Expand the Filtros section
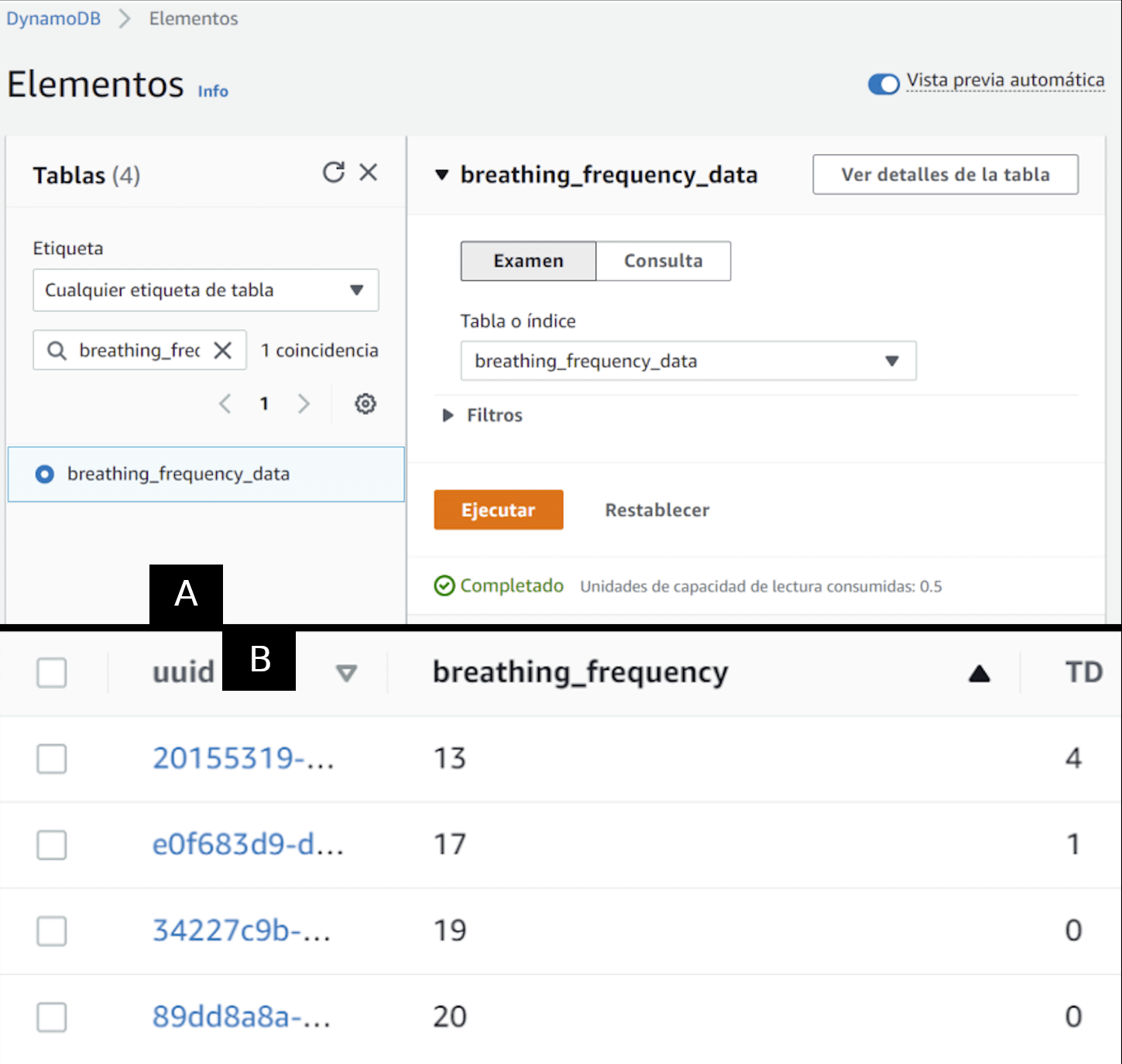Screen dimensions: 1122x1064 483,416
